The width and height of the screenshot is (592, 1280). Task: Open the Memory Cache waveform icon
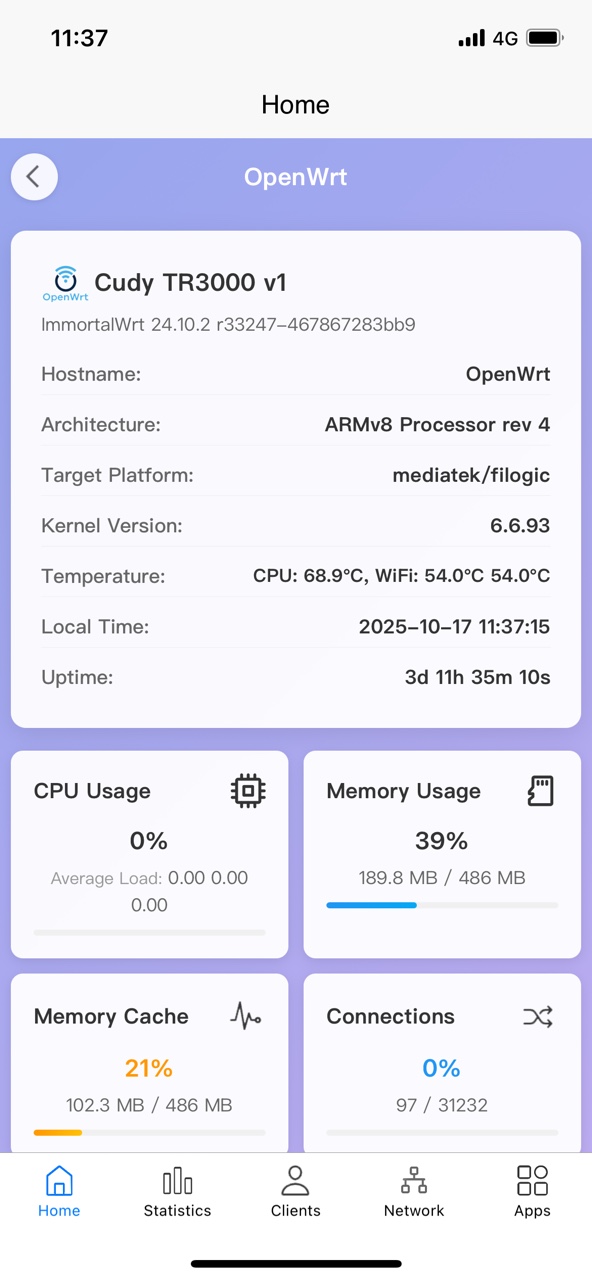[x=244, y=1016]
